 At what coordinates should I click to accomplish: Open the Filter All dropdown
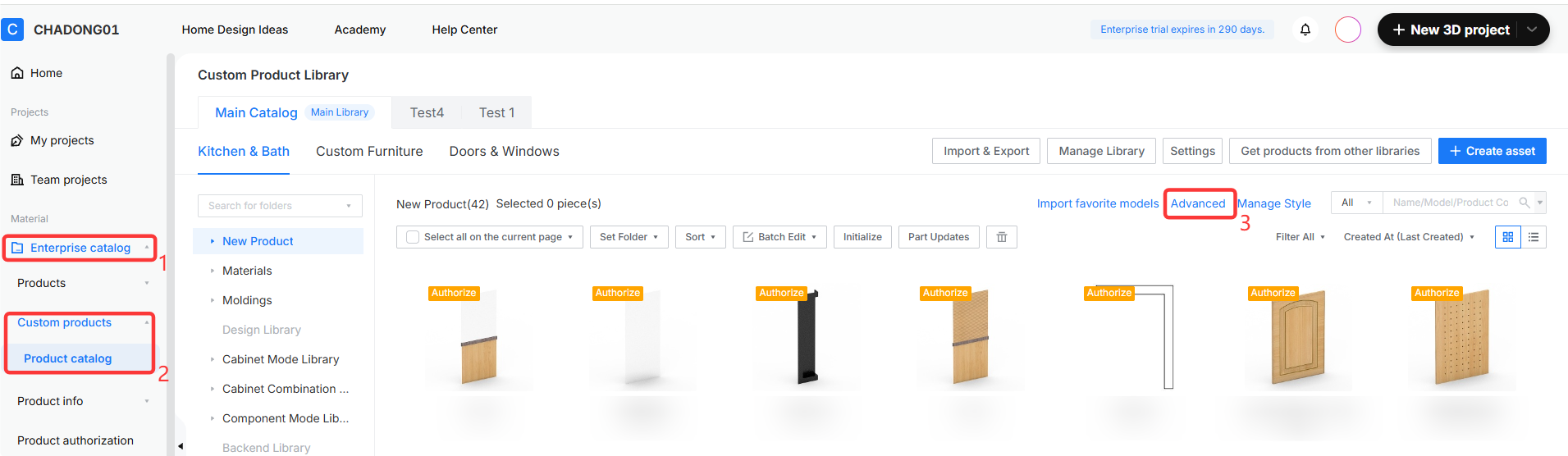(1301, 237)
